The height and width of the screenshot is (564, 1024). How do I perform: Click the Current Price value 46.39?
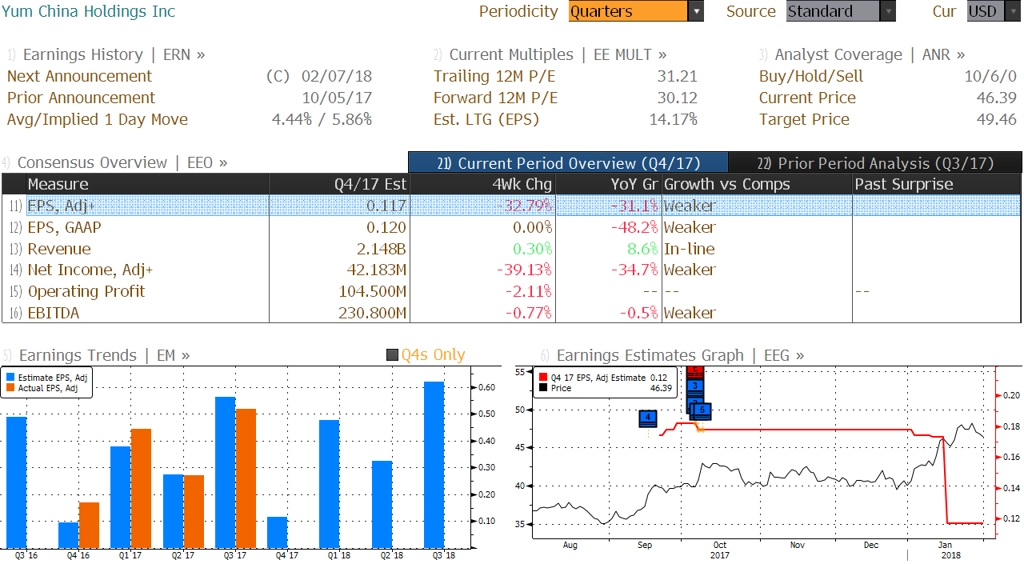coord(997,98)
